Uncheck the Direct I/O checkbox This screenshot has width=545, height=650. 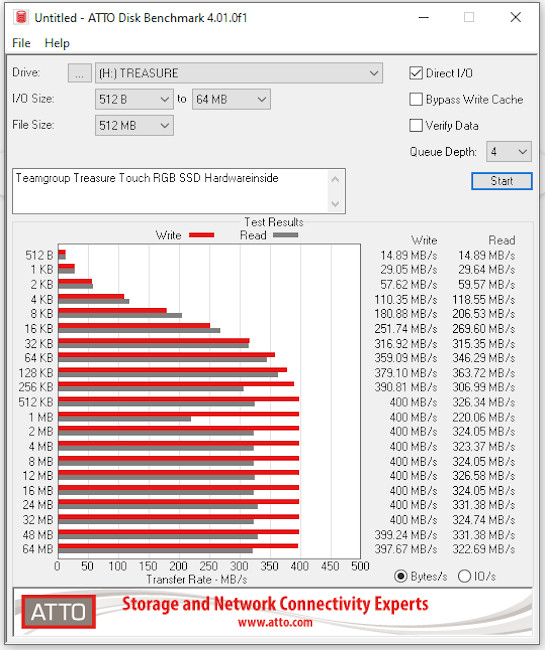pos(416,73)
